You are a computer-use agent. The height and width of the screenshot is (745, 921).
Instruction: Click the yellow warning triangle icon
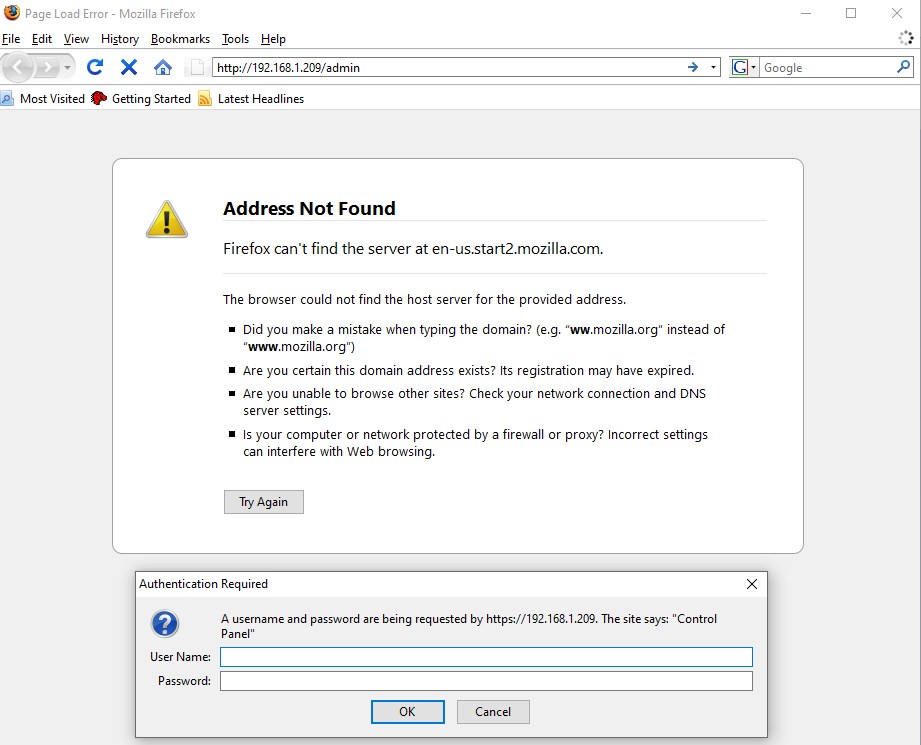click(167, 219)
